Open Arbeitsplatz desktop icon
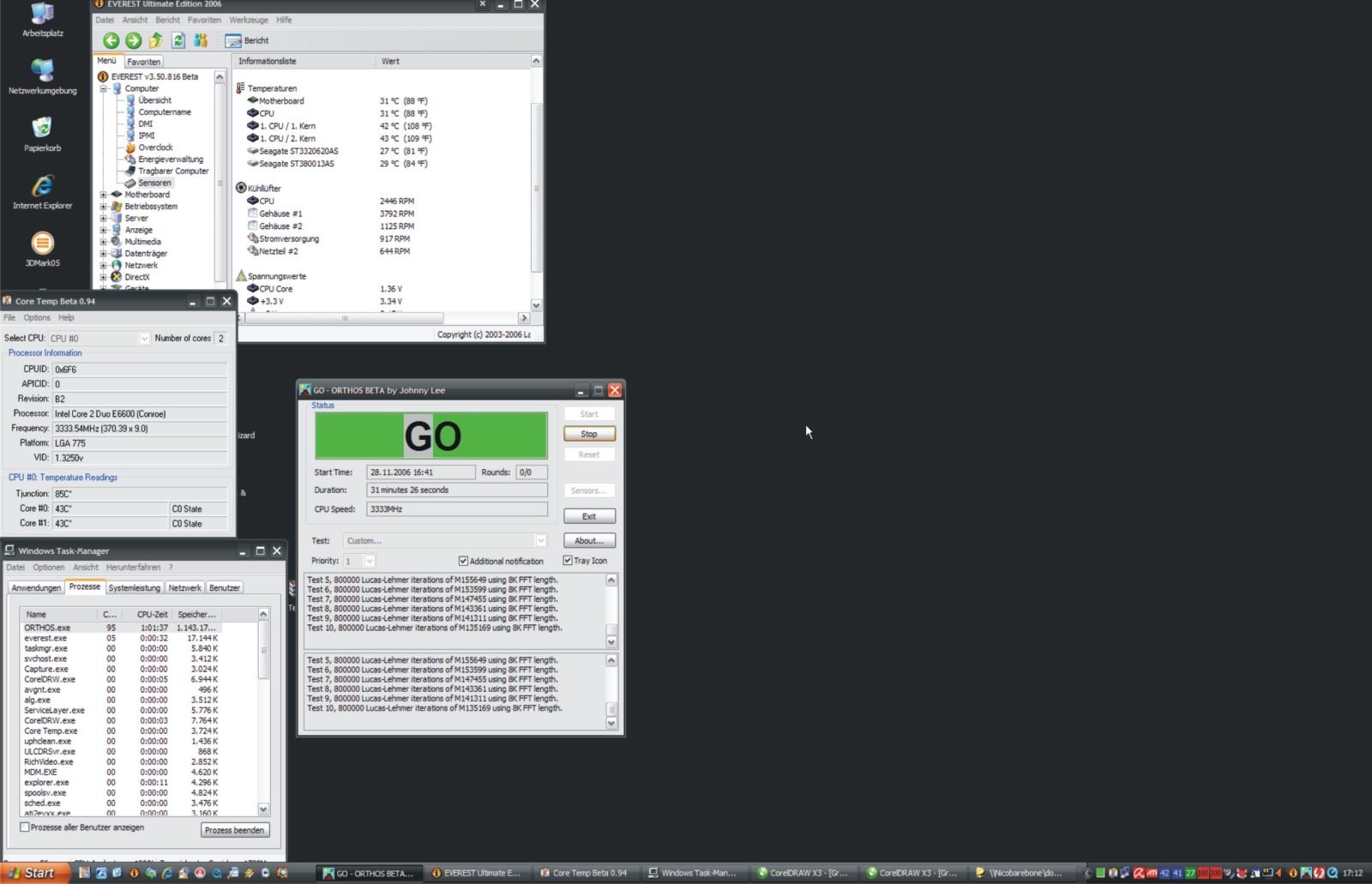 point(42,20)
